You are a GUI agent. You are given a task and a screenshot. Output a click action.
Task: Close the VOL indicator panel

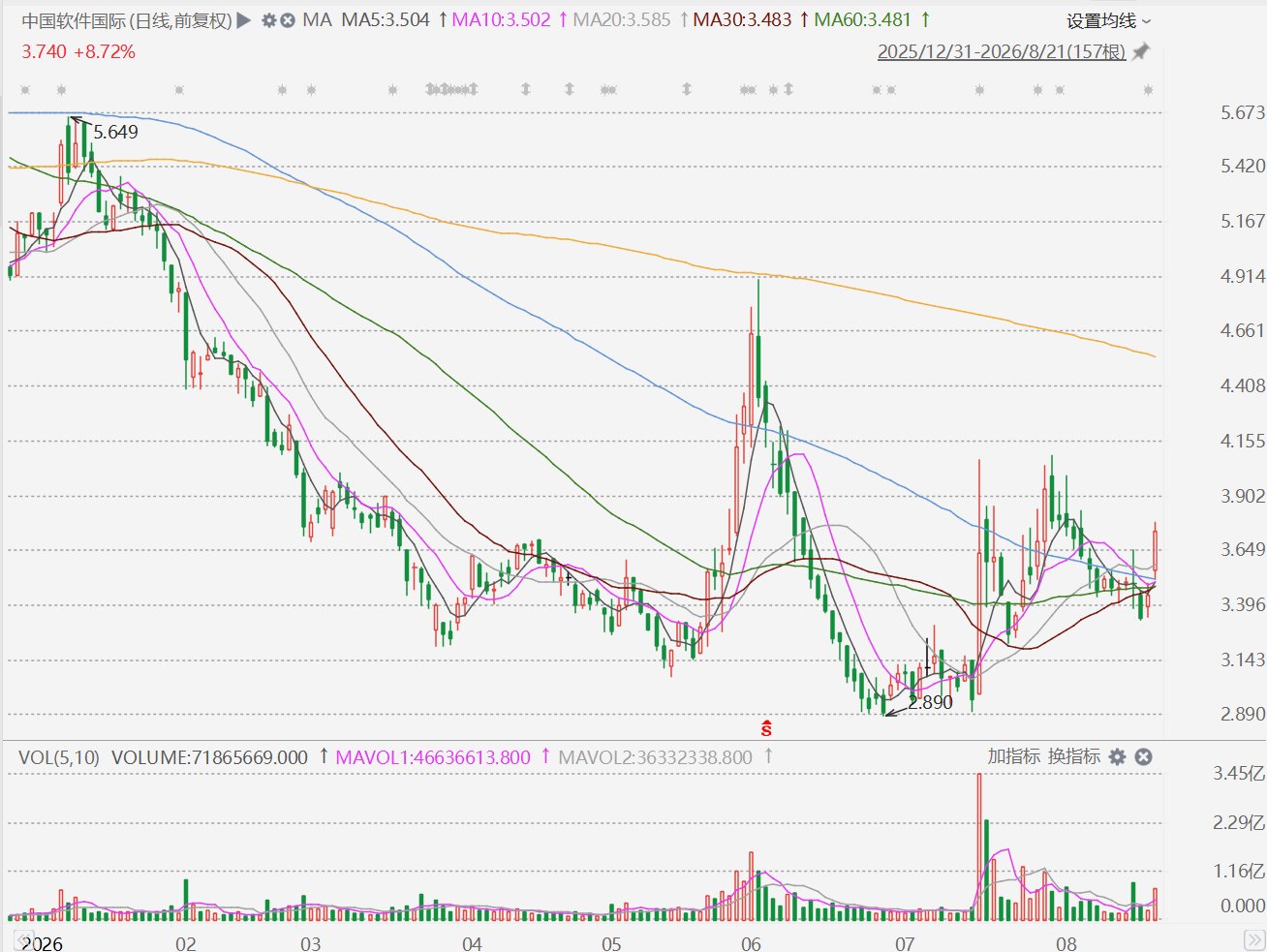[1143, 756]
